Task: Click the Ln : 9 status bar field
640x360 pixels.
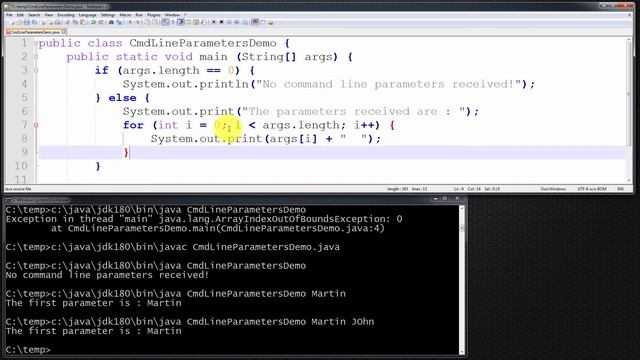Action: 458,189
